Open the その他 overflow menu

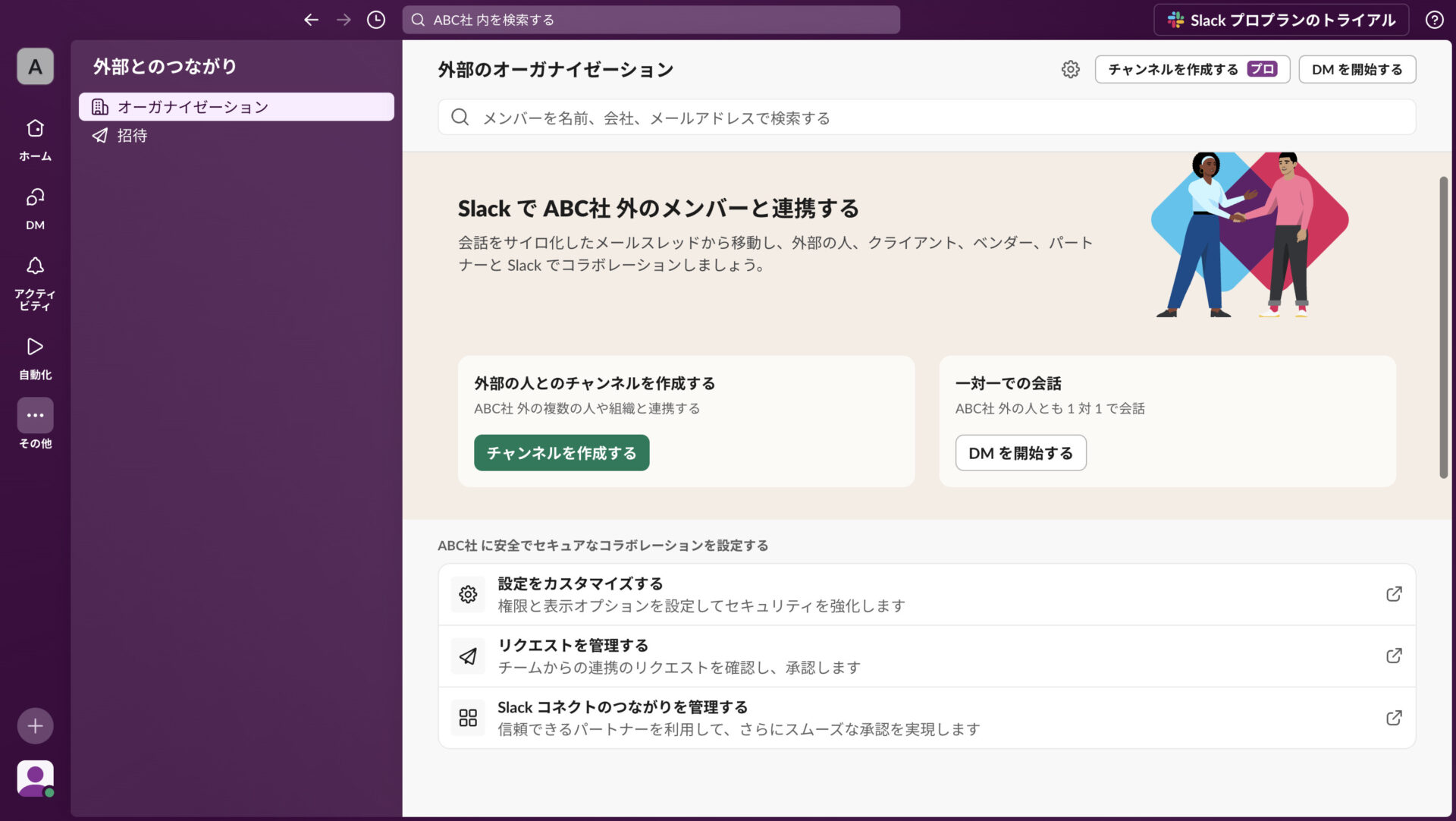pos(35,415)
